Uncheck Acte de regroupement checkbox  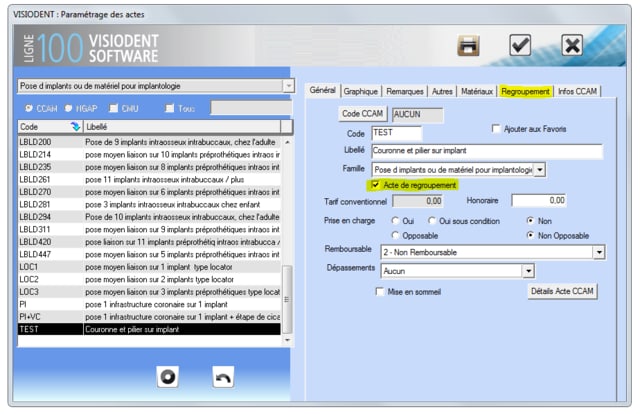(x=375, y=185)
